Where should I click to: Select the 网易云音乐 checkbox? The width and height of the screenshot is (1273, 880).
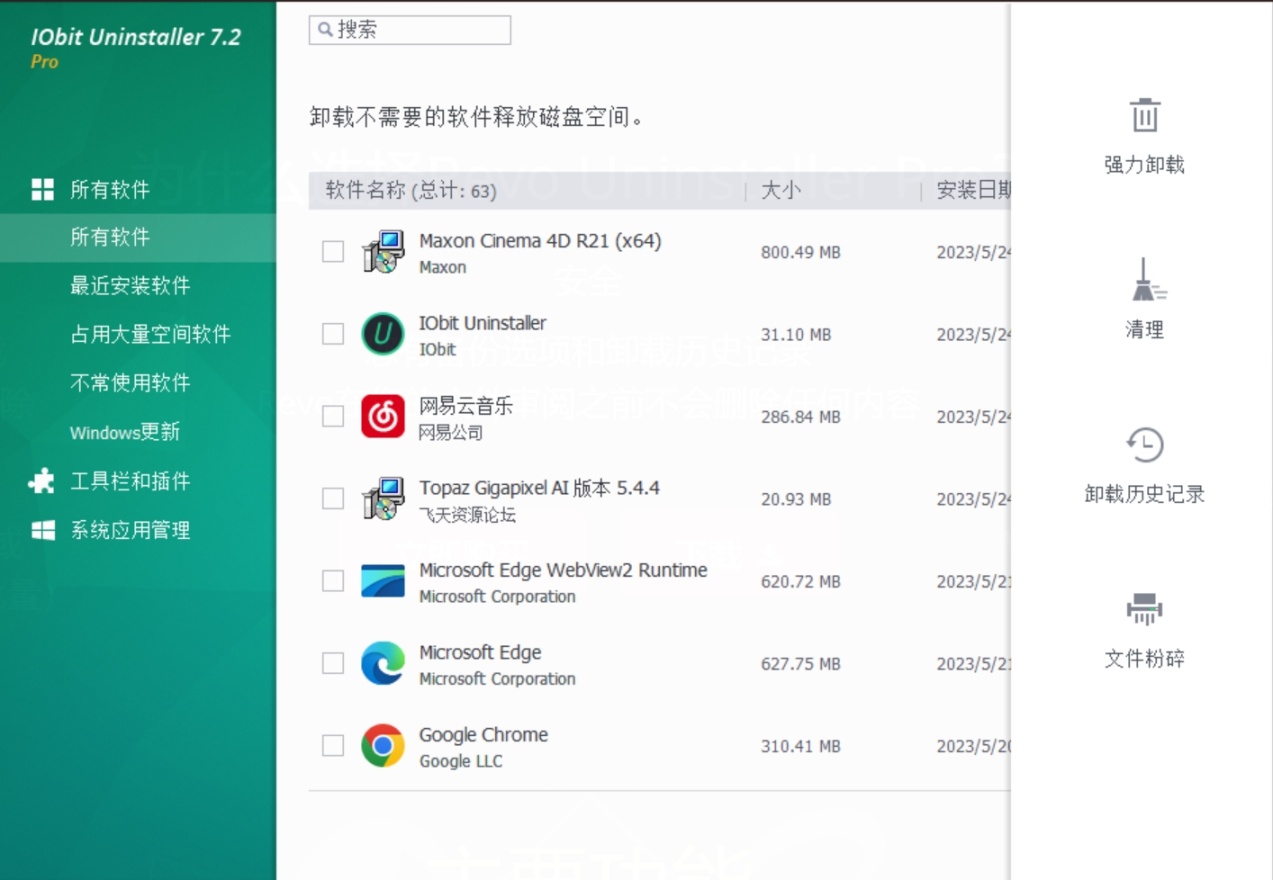click(x=333, y=416)
